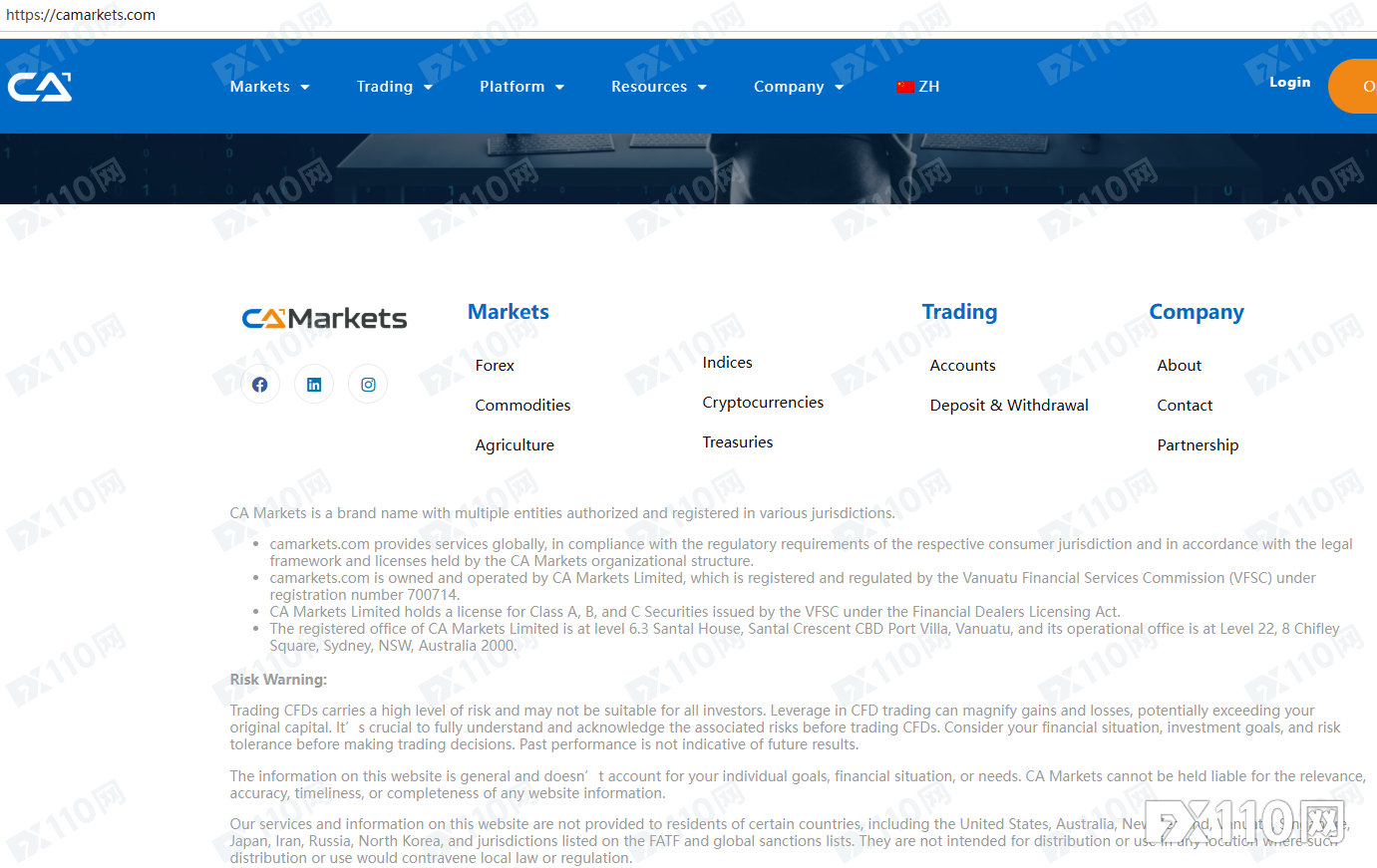Expand the Markets dropdown in the navbar

(270, 87)
